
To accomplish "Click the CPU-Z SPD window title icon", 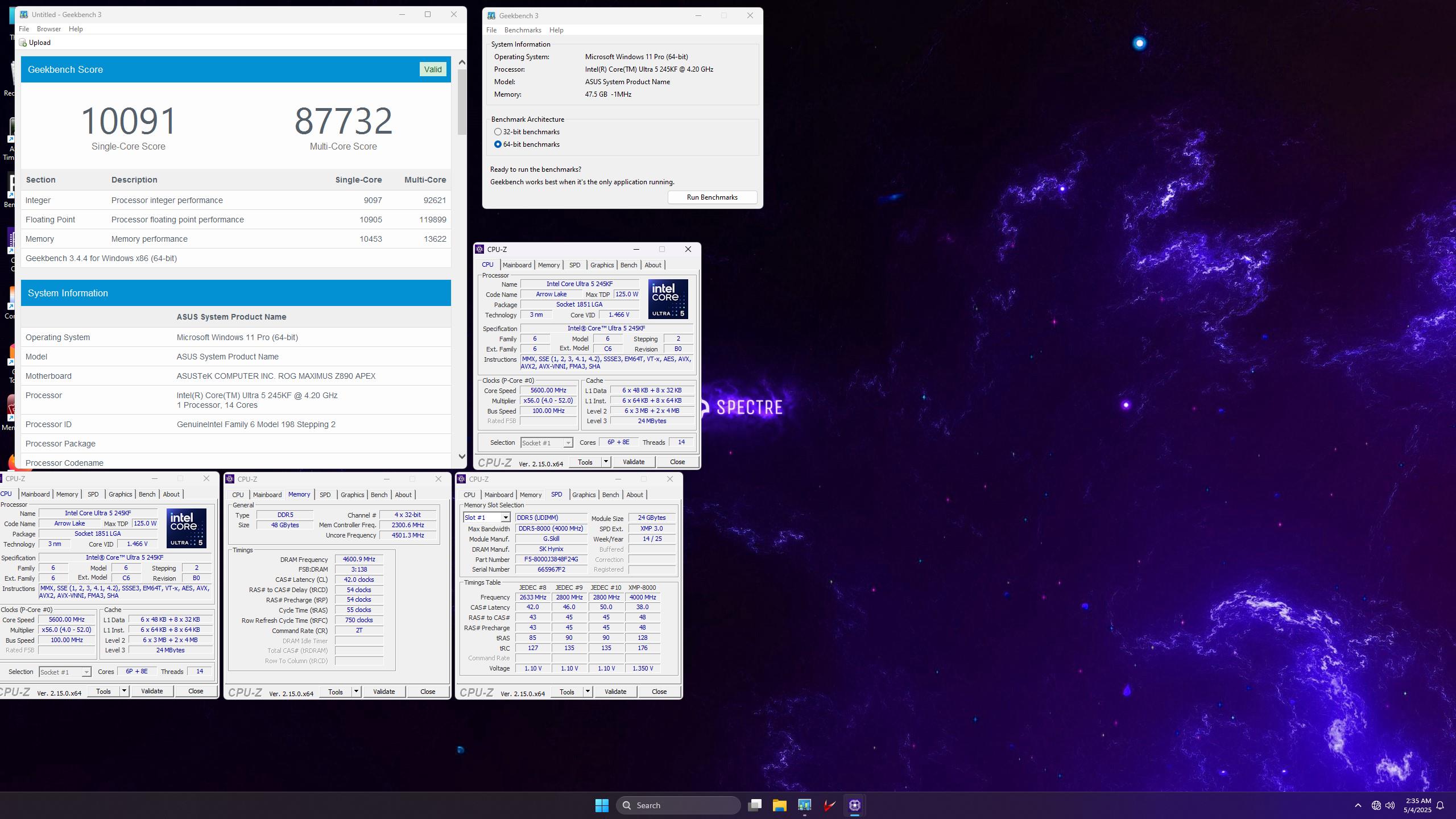I will pos(462,479).
